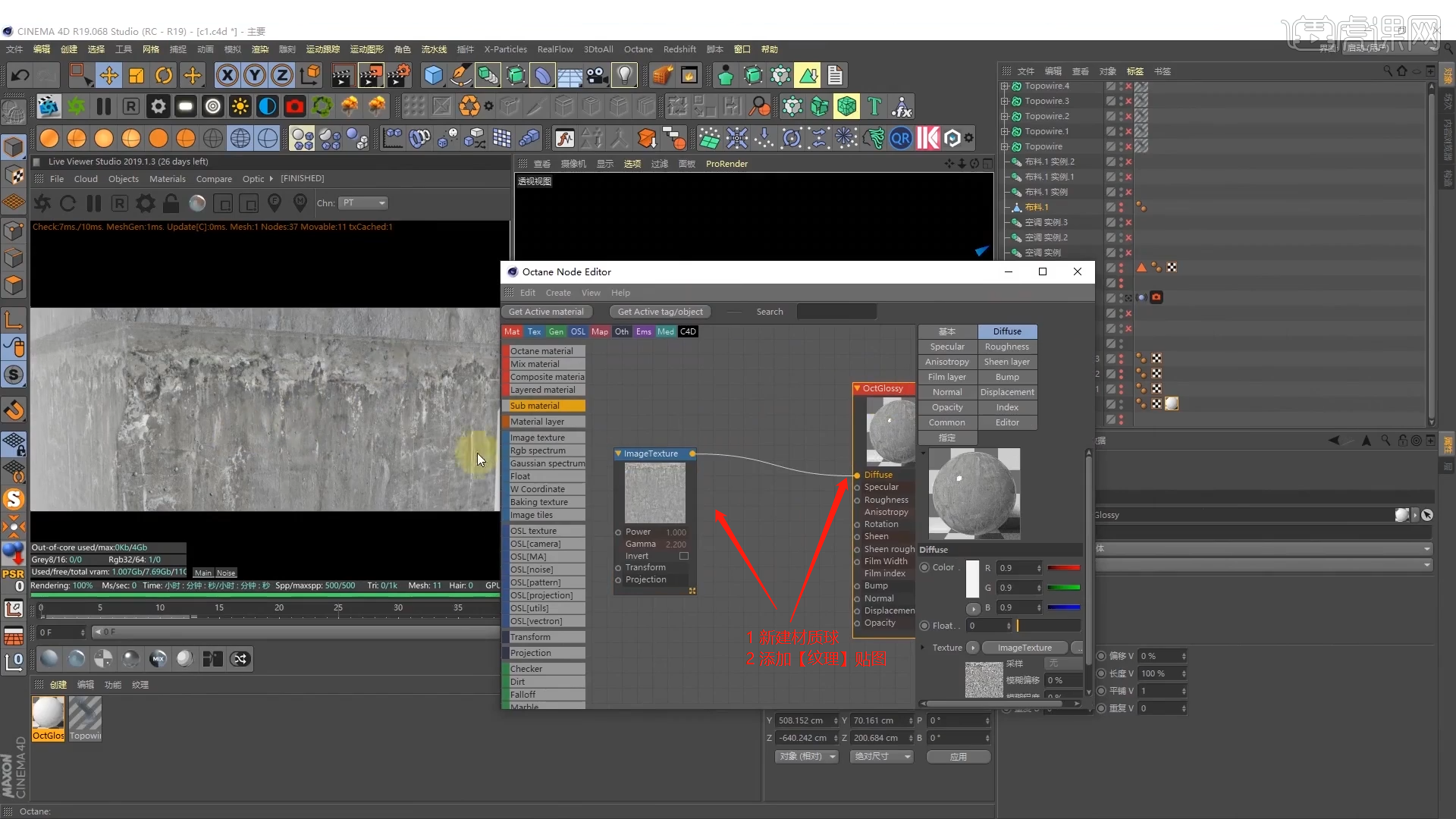This screenshot has width=1456, height=819.
Task: Open the Materials menu in Live Viewer
Action: (x=168, y=179)
